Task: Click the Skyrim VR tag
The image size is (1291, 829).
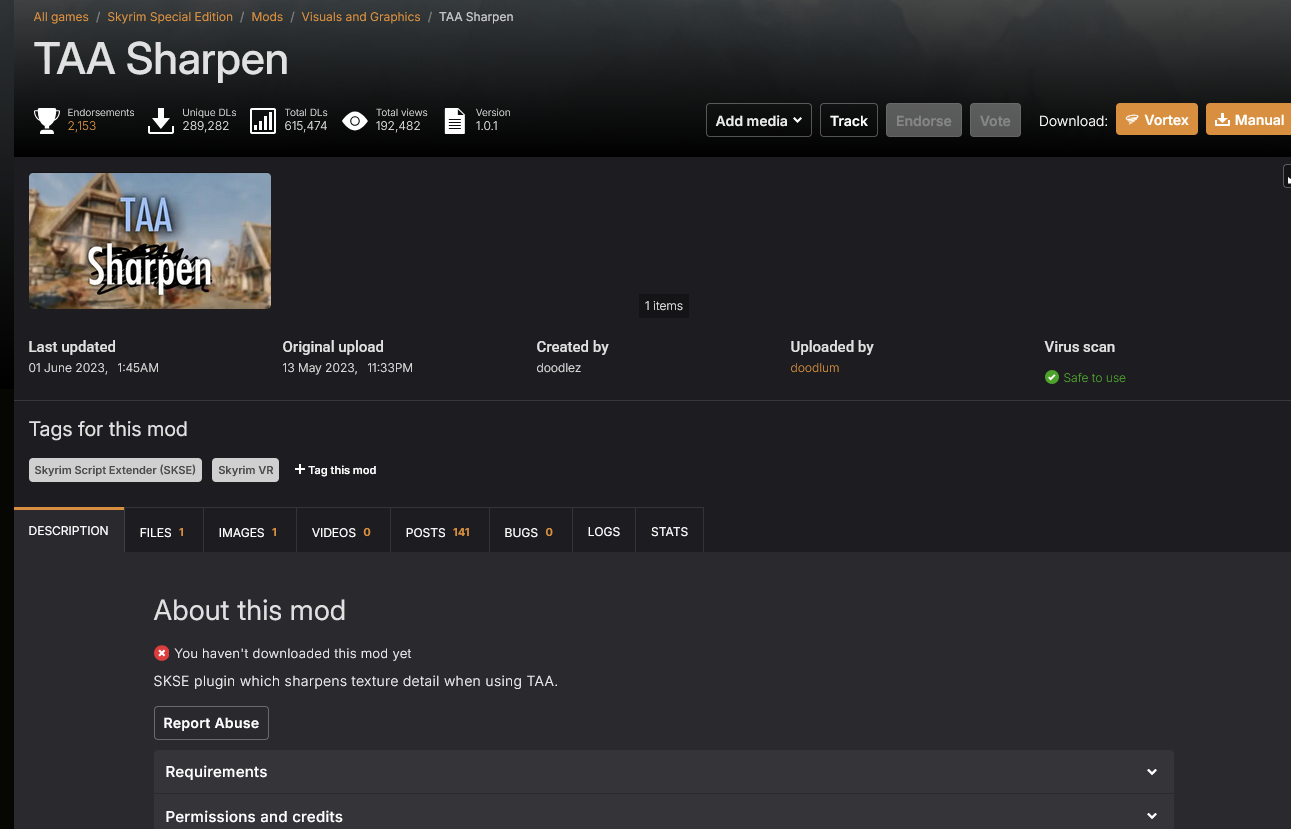Action: (245, 470)
